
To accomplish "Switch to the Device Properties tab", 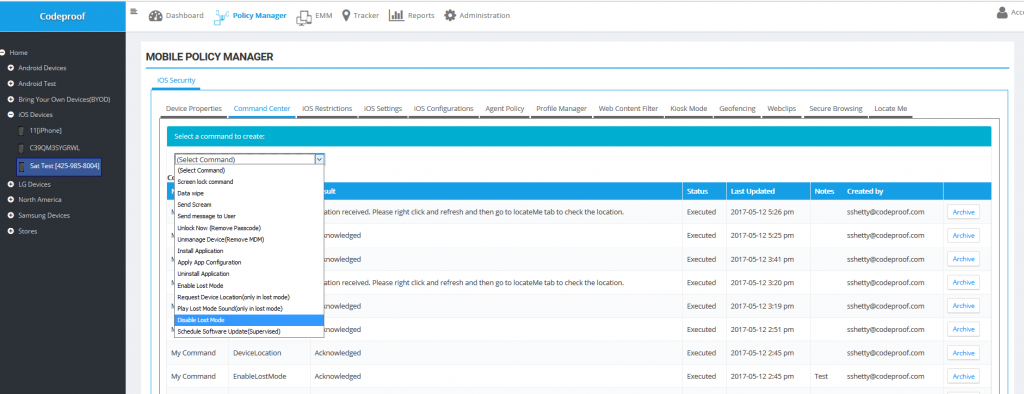I will tap(194, 108).
